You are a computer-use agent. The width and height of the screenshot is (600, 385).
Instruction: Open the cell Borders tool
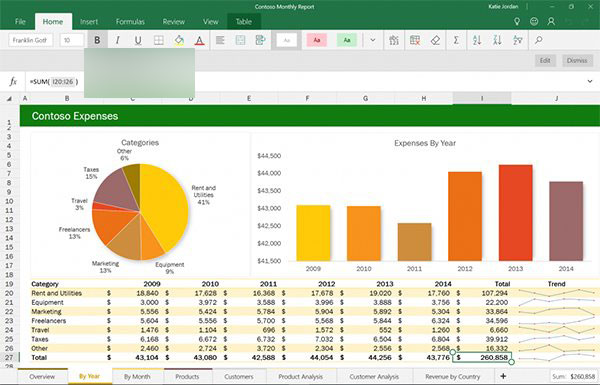[x=158, y=40]
